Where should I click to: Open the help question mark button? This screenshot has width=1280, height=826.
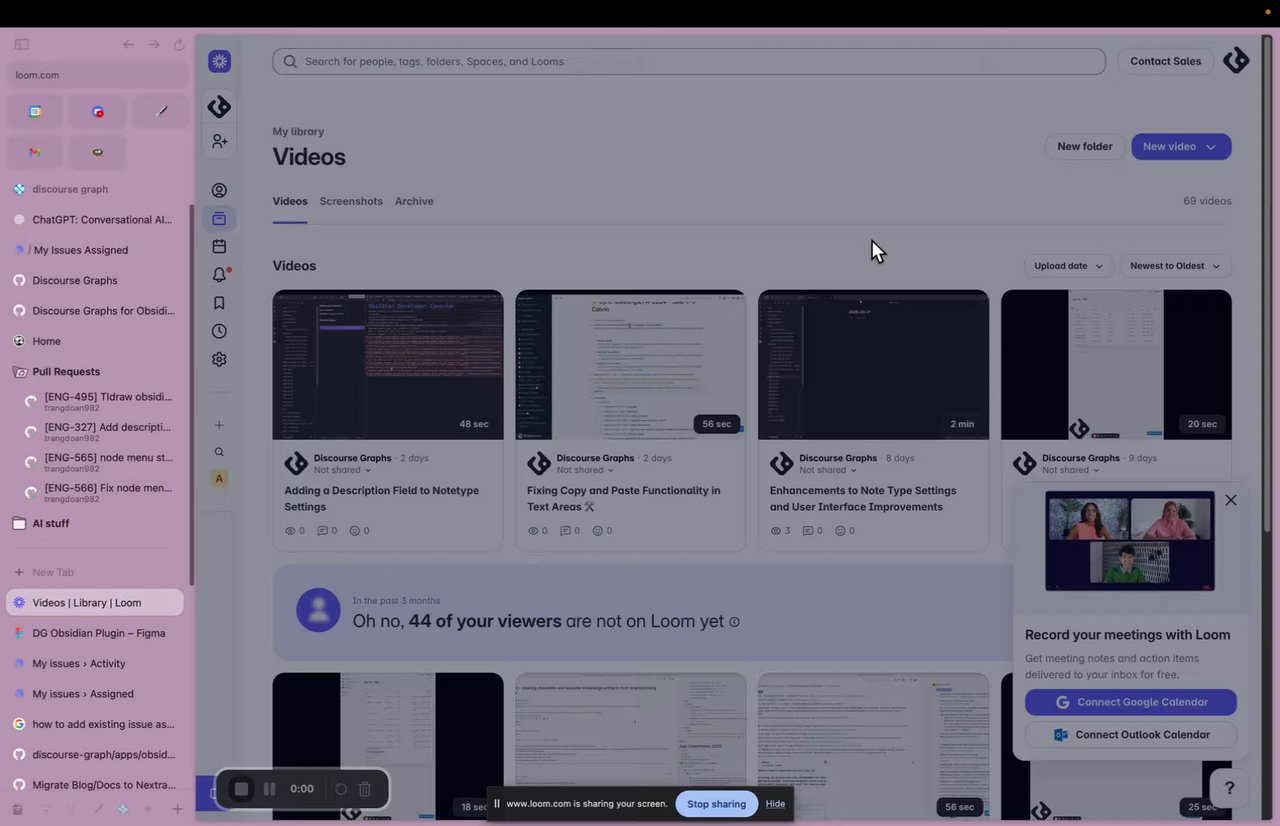(1229, 789)
